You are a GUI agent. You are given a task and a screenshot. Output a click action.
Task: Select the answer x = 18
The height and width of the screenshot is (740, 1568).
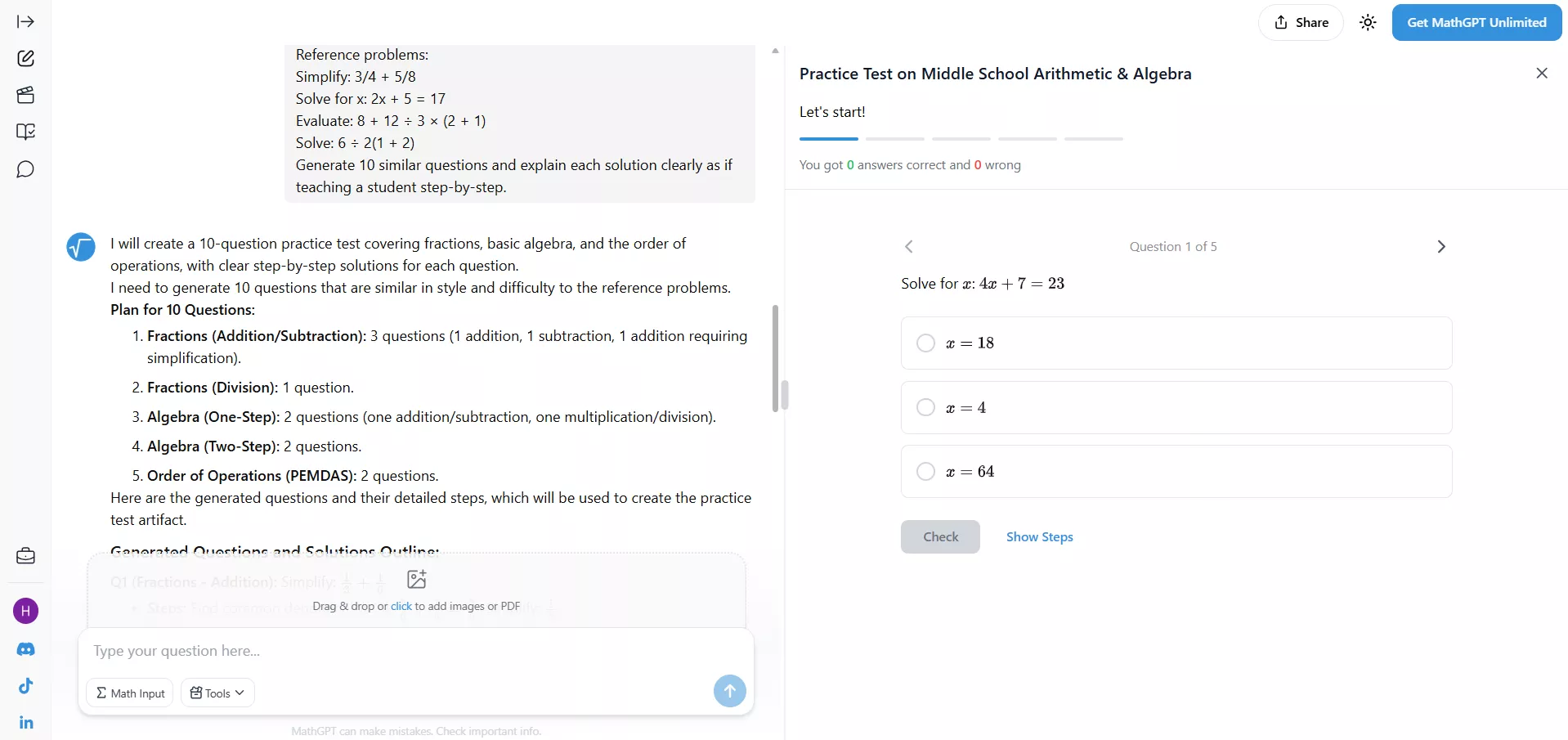tap(925, 343)
